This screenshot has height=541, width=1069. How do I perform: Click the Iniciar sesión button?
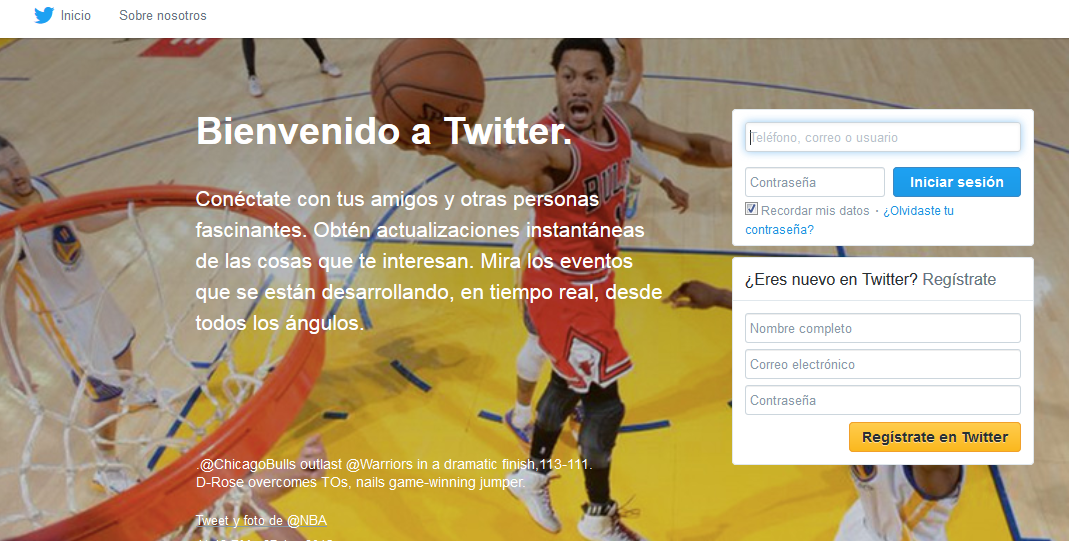coord(957,182)
